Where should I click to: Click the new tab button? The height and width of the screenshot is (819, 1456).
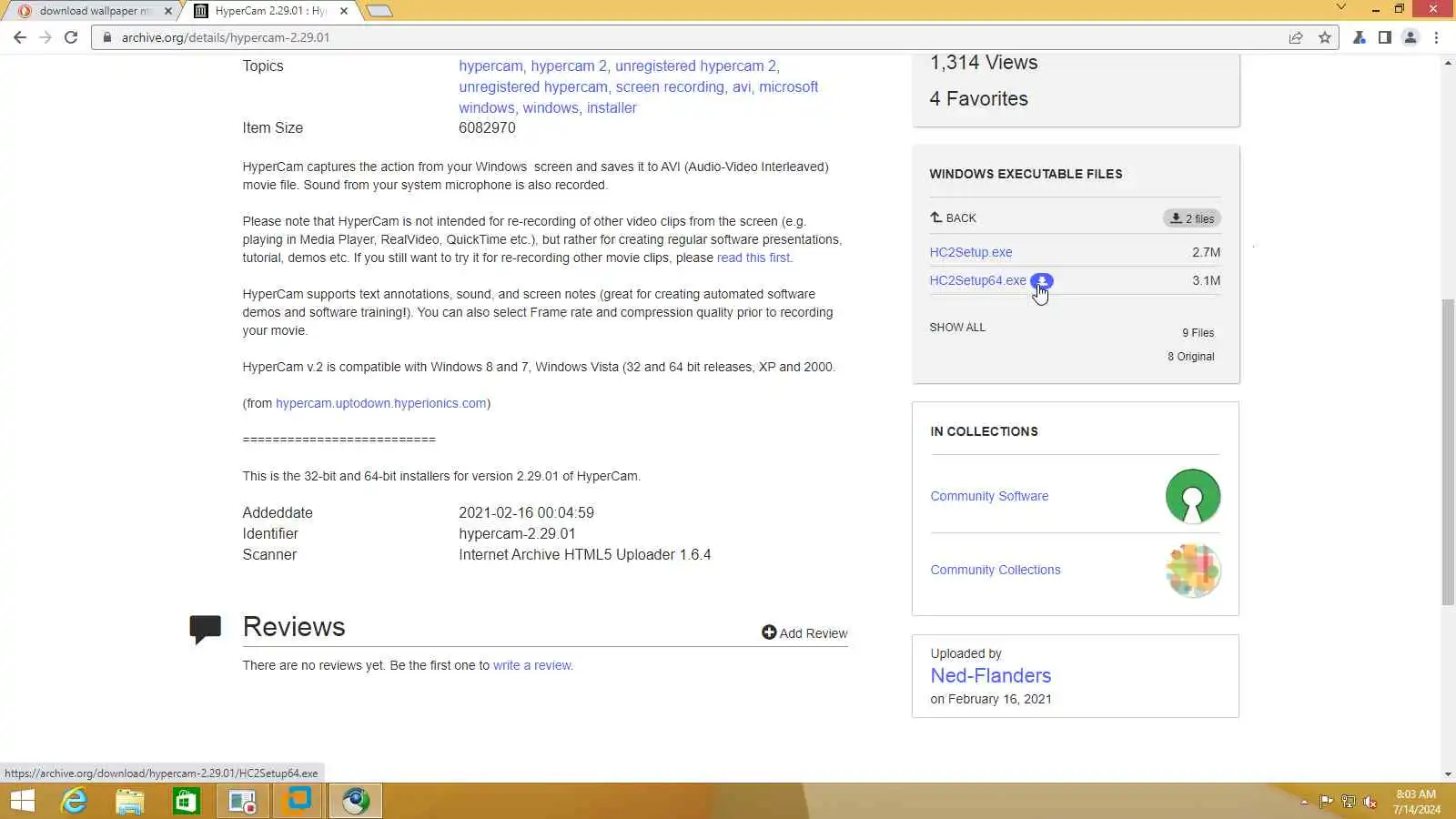pyautogui.click(x=379, y=11)
